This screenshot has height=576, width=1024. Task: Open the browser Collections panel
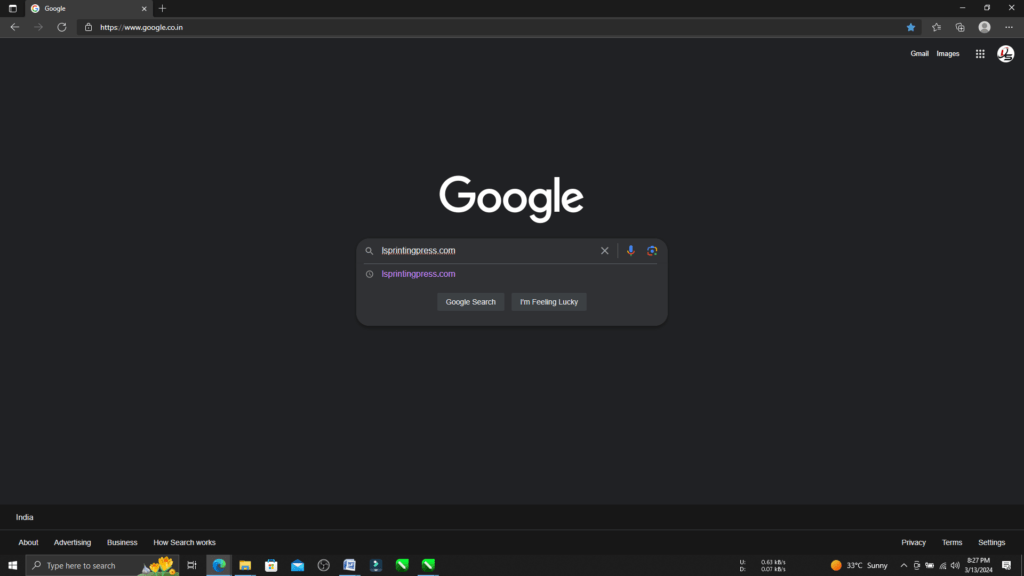(x=960, y=27)
